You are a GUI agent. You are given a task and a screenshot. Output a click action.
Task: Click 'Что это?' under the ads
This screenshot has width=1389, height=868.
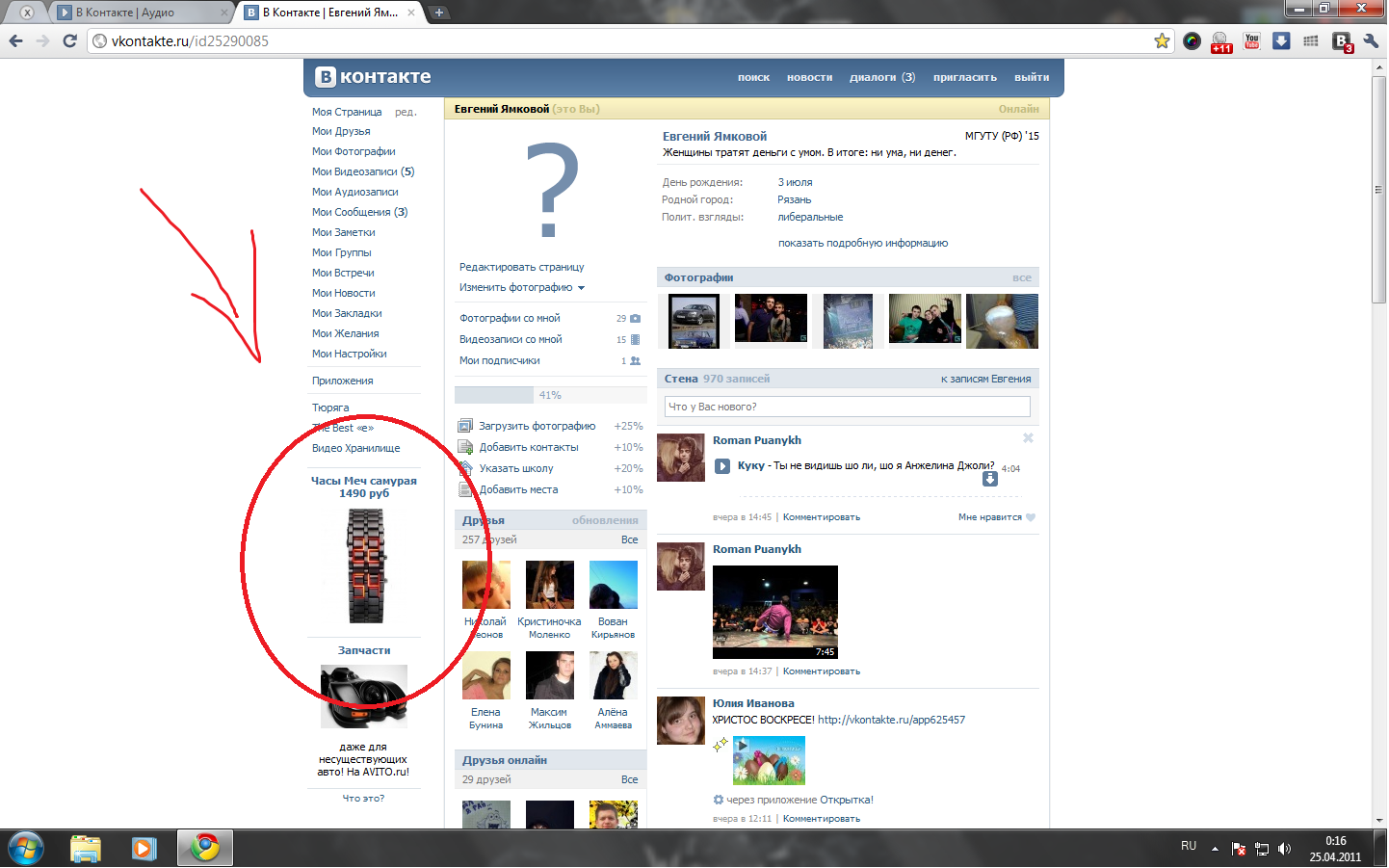[x=363, y=799]
